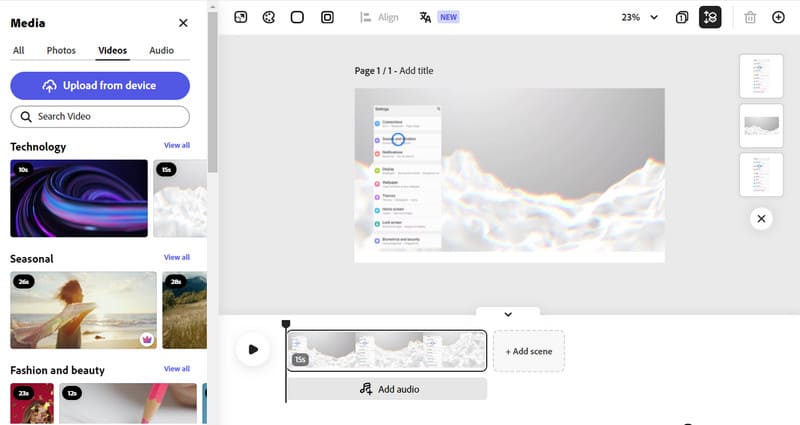Collapse the timeline with chevron
The height and width of the screenshot is (425, 800).
point(508,314)
